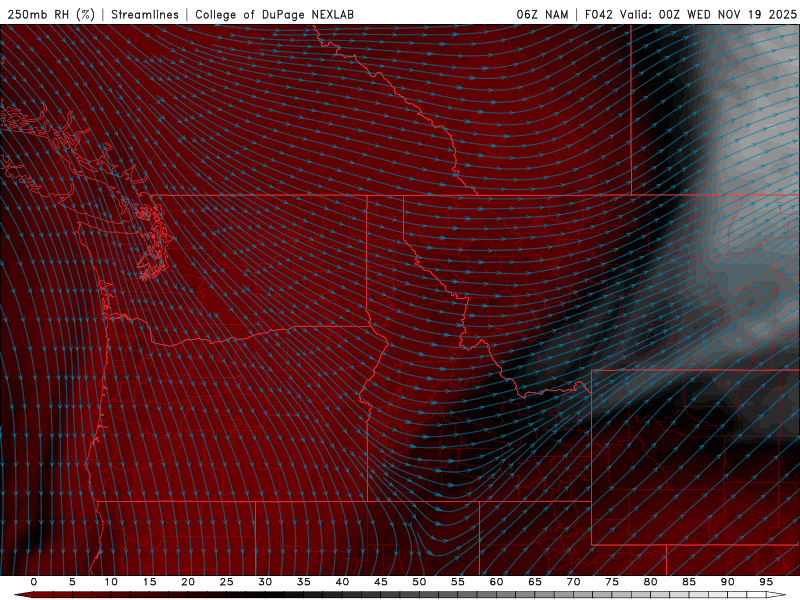
Task: Click the colorbar label '50'
Action: click(x=419, y=582)
